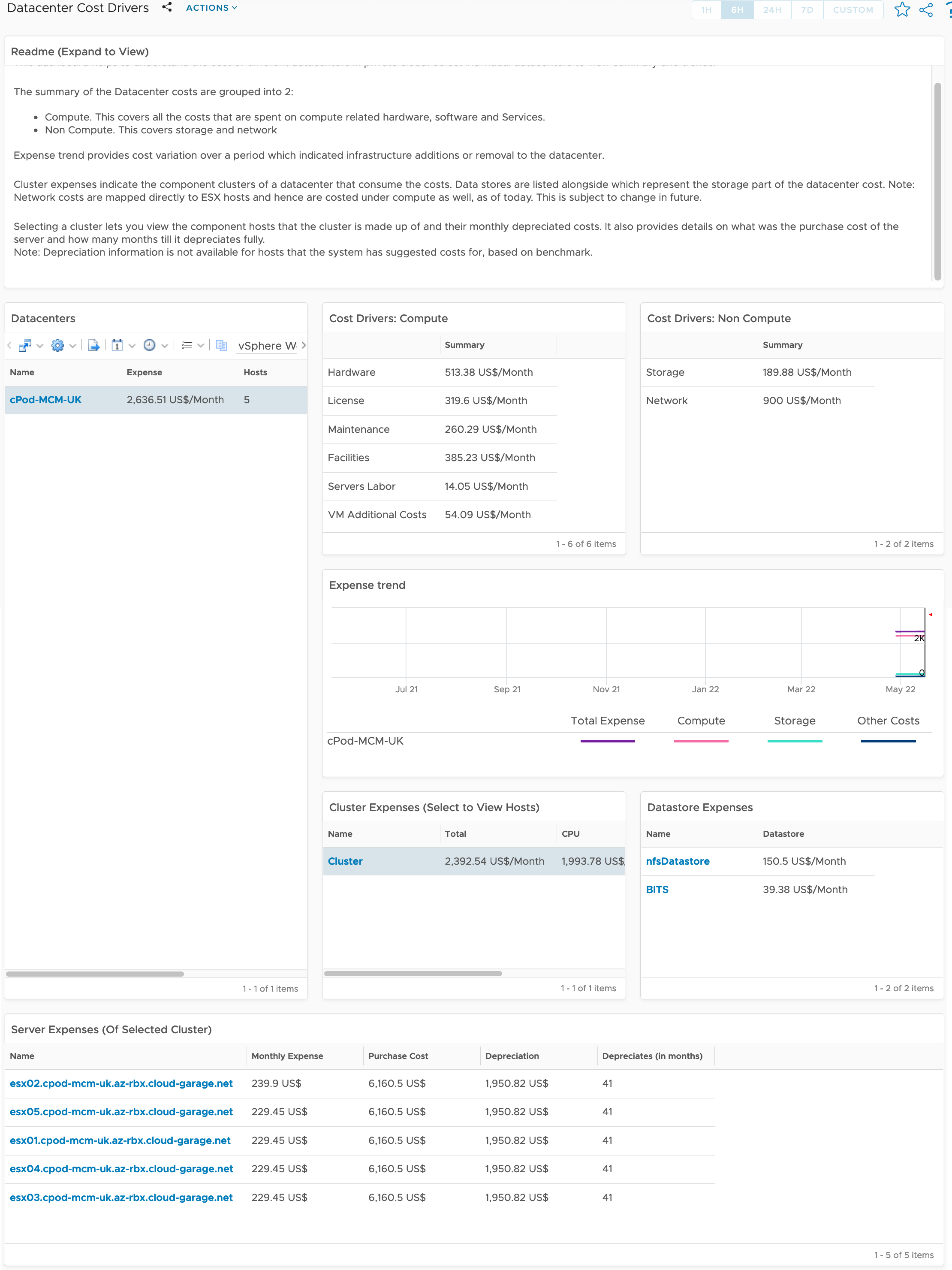
Task: Click the open-in-external-application icon in Datacenters toolbar
Action: click(x=25, y=345)
